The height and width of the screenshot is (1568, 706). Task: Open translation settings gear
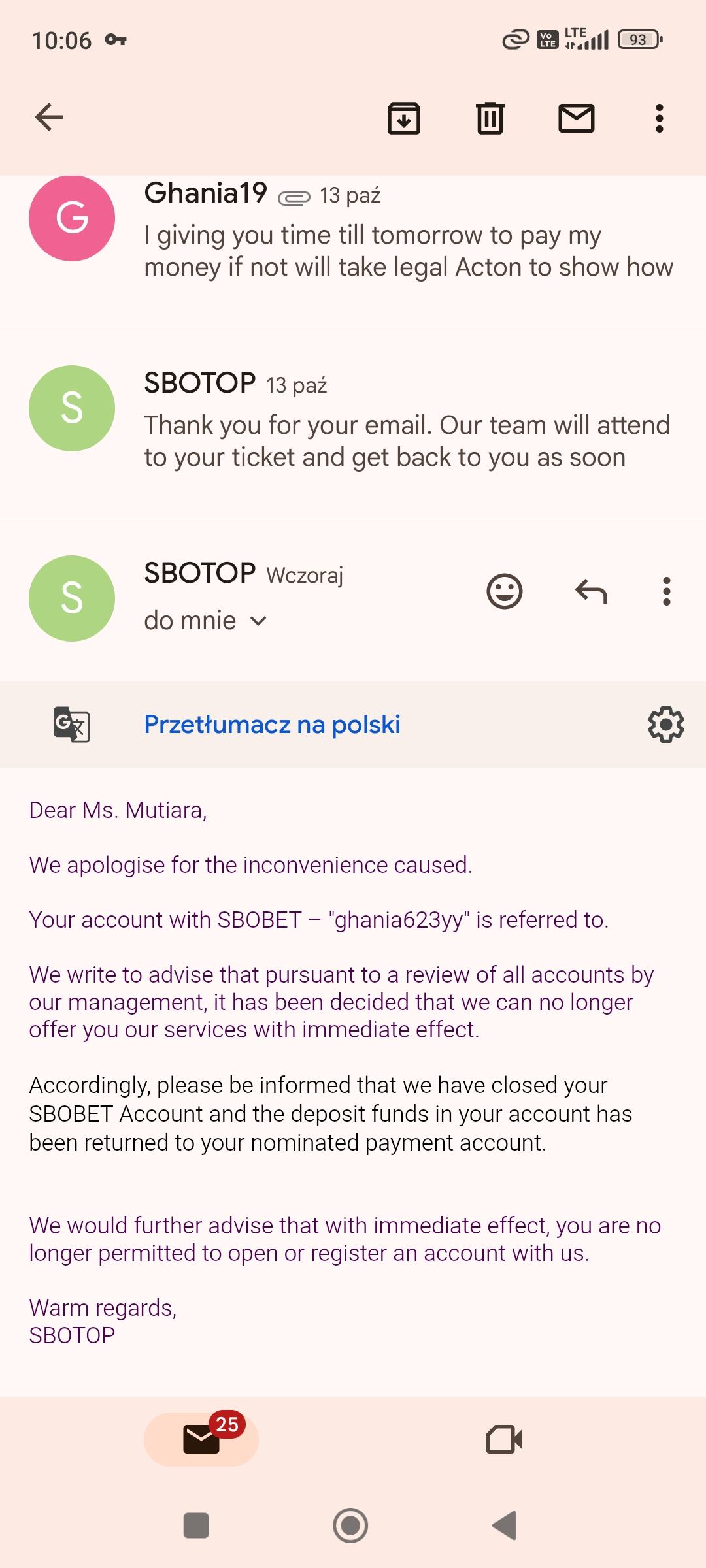click(x=666, y=725)
